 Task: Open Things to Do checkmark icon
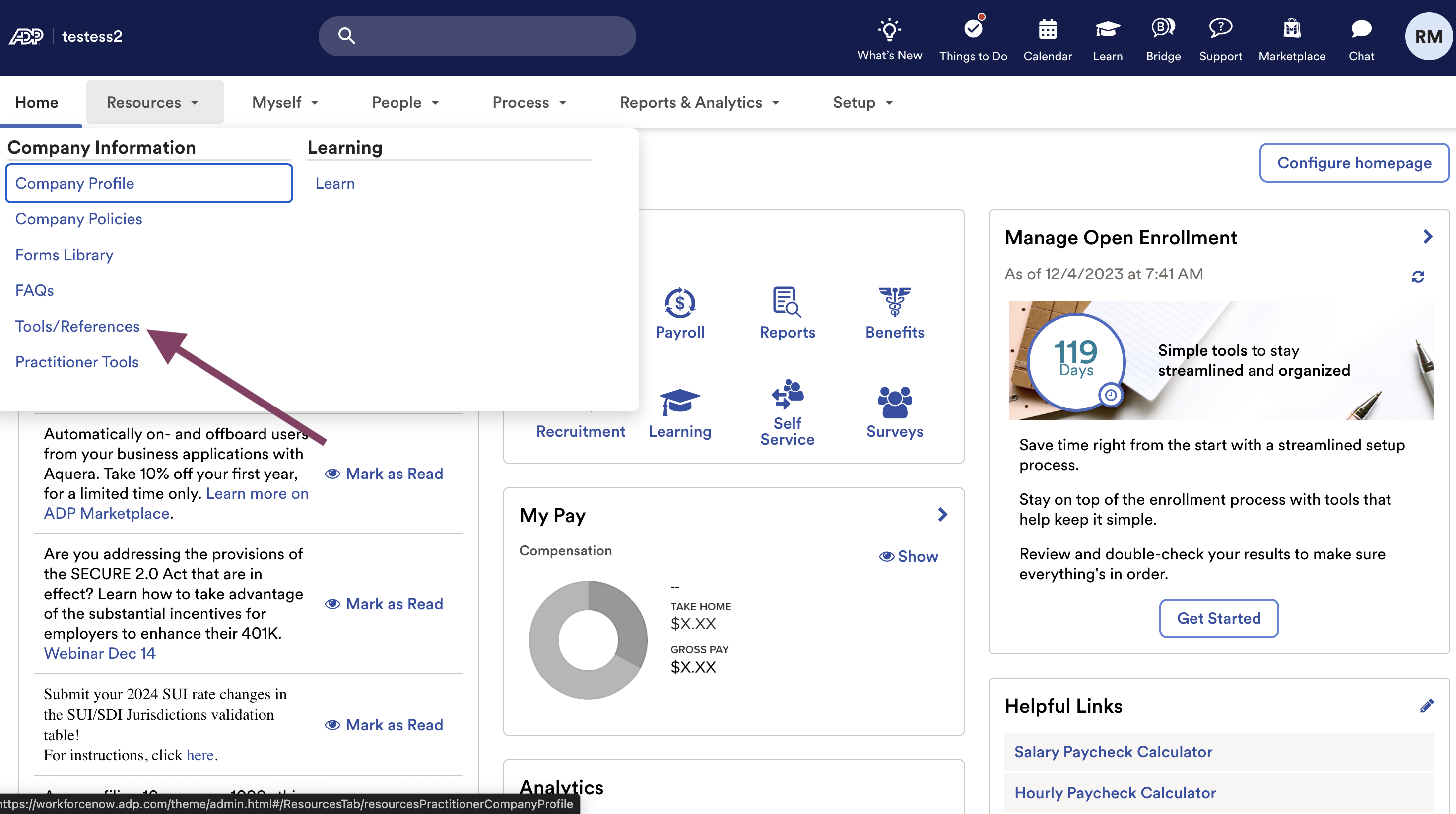973,28
